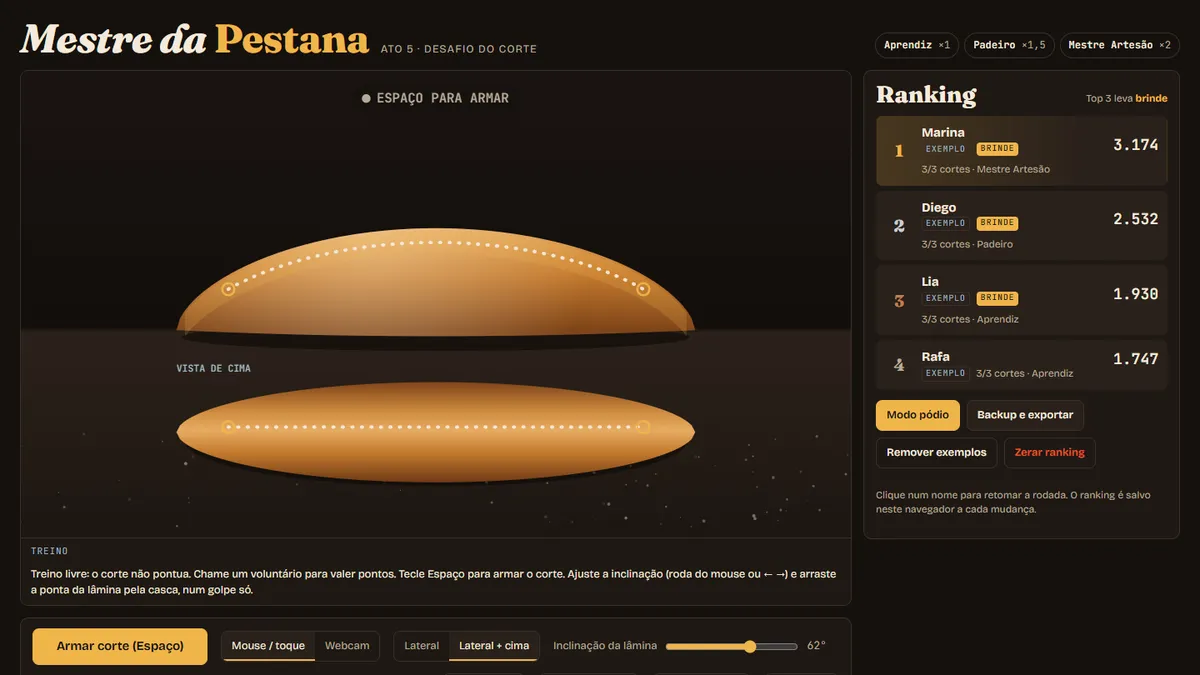Select Diego in the ranking
The height and width of the screenshot is (675, 1200).
pyautogui.click(x=1021, y=225)
